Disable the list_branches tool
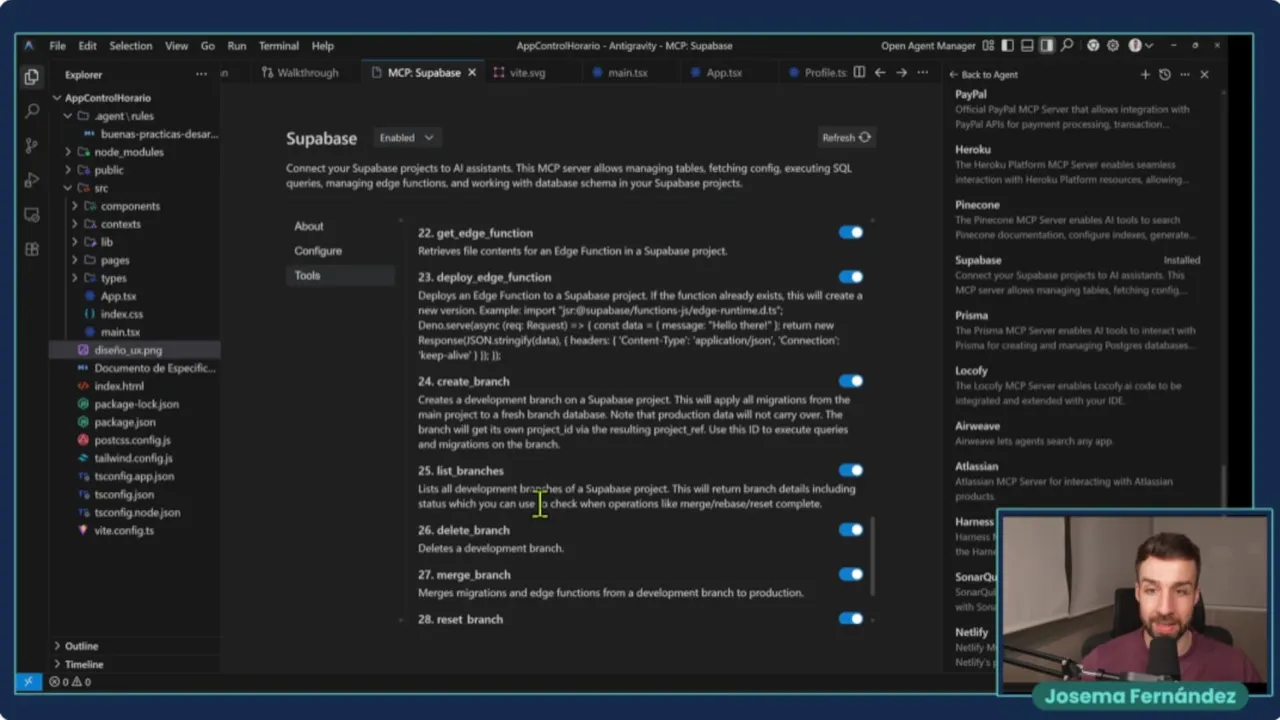Viewport: 1280px width, 720px height. 851,470
